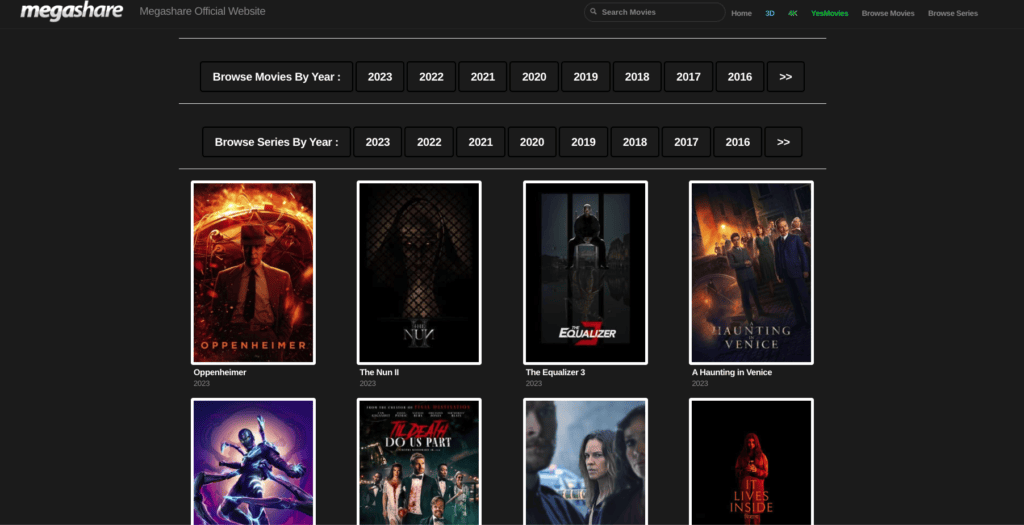
Task: Open The Nun II poster
Action: click(419, 272)
